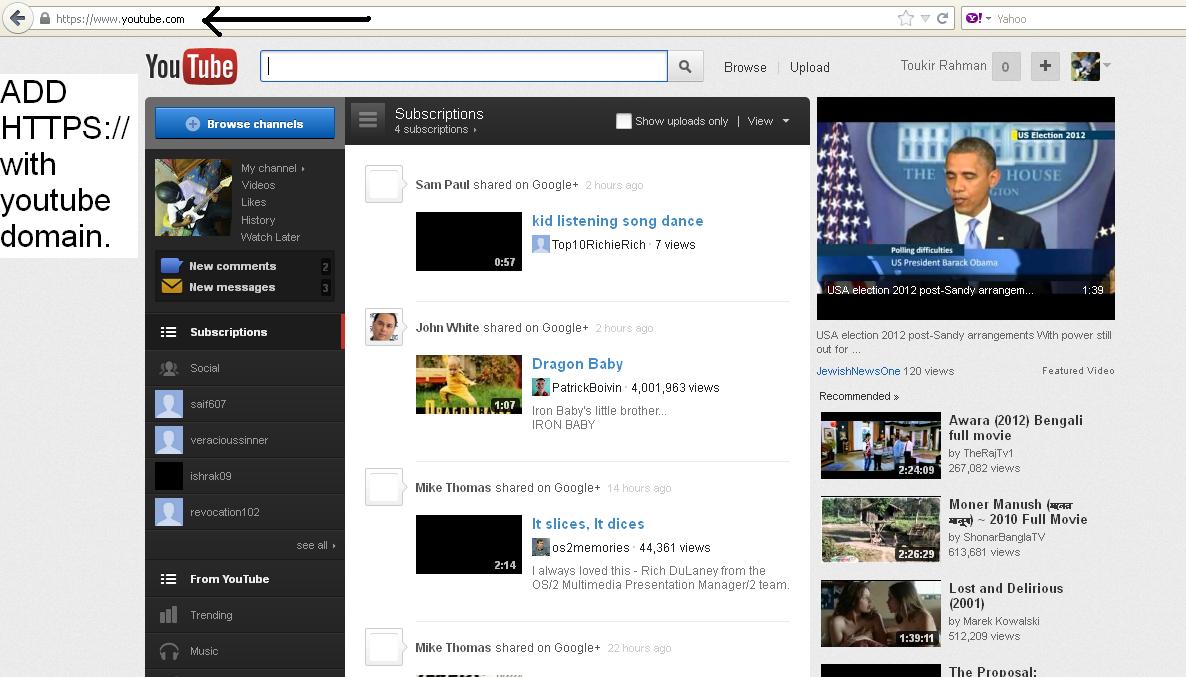Open the saif607 channel subscription
The image size is (1186, 677).
pos(244,404)
